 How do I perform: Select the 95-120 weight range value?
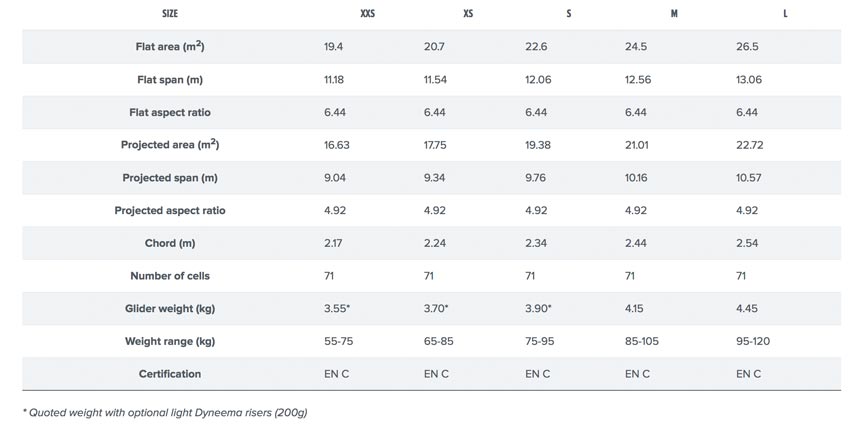pos(753,341)
